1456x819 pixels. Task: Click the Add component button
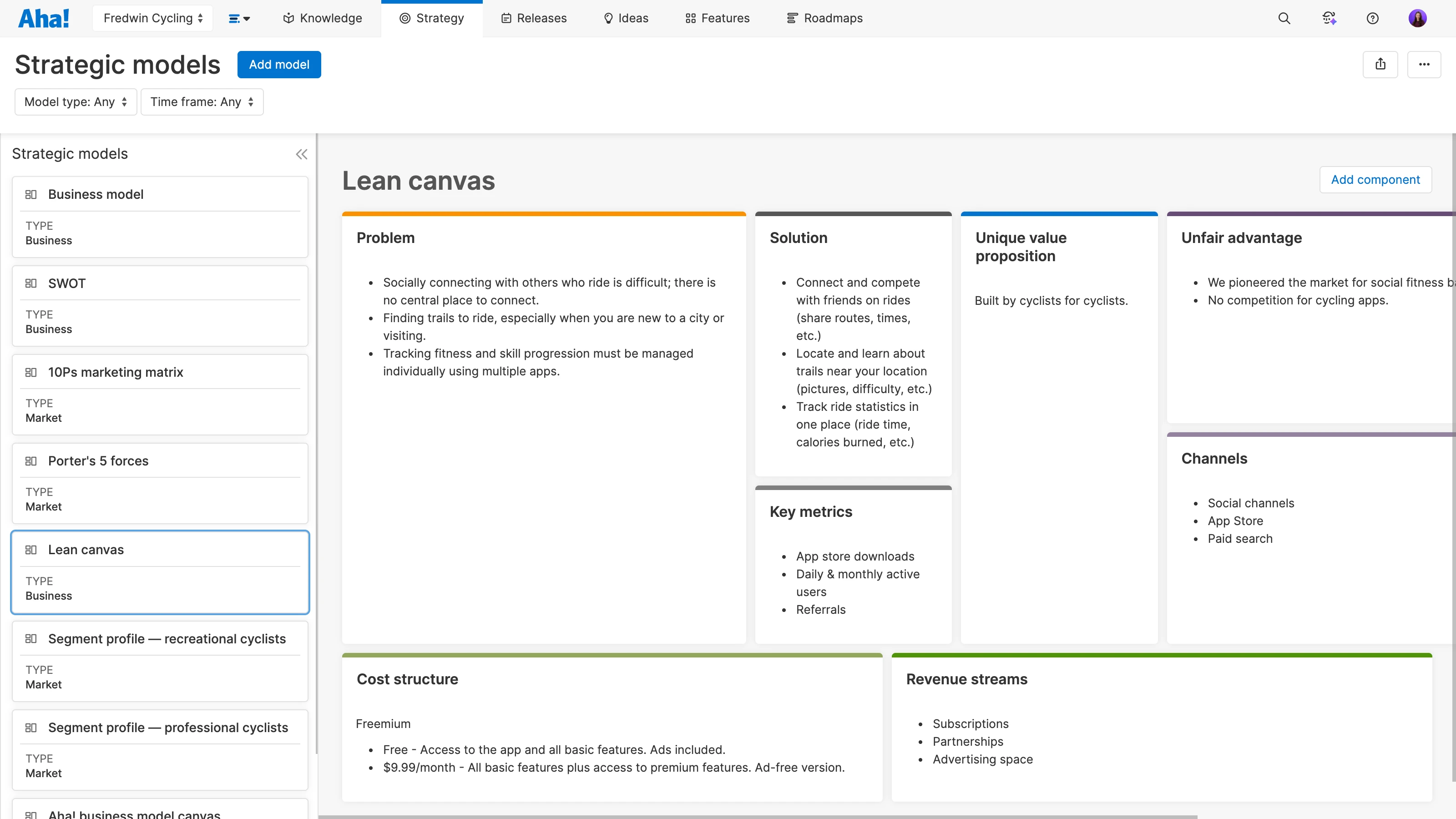1375,180
